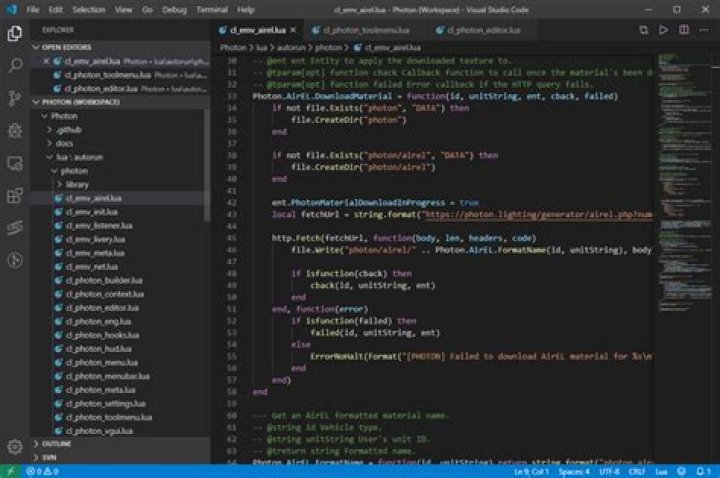Open Remote Explorer view in activity bar
Viewport: 720px width, 478px height.
(15, 163)
